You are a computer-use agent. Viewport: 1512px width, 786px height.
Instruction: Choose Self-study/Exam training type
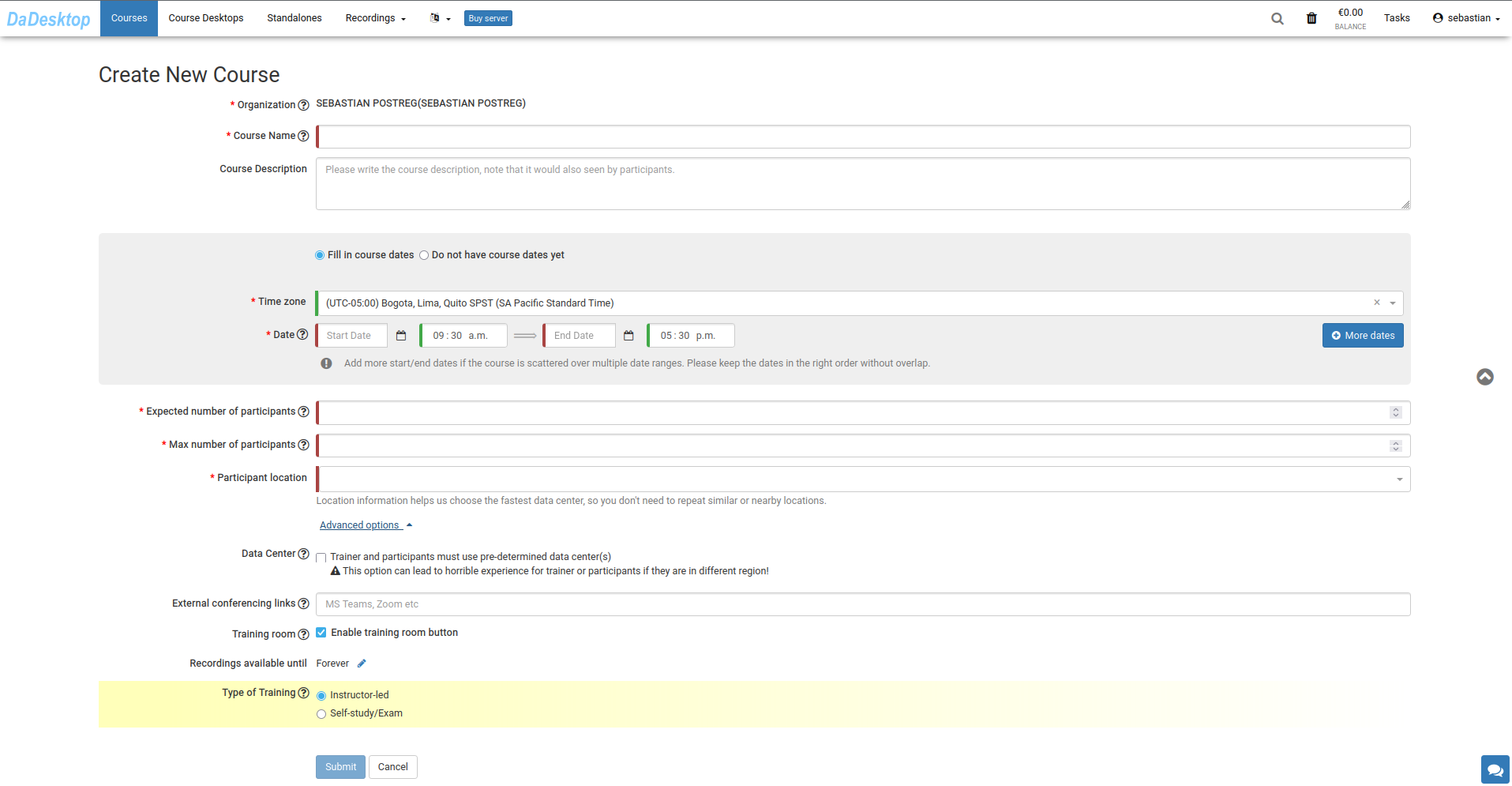(x=321, y=714)
